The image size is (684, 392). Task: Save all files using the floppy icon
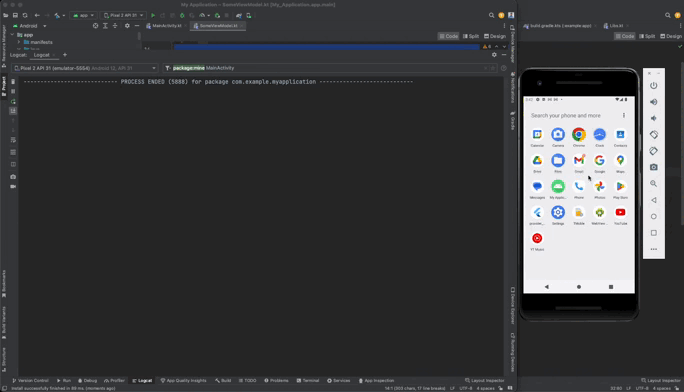(x=15, y=15)
